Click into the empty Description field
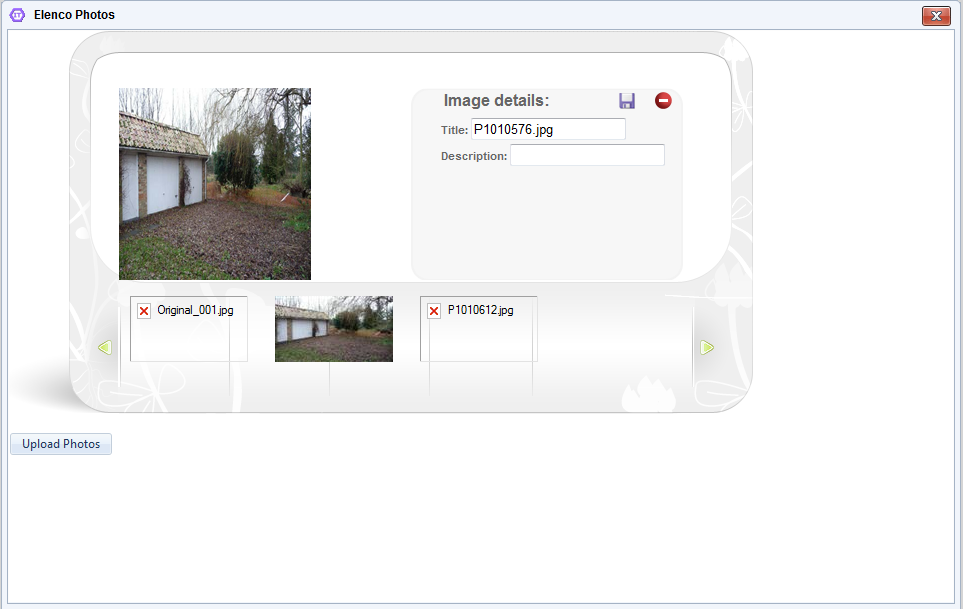 click(x=587, y=155)
